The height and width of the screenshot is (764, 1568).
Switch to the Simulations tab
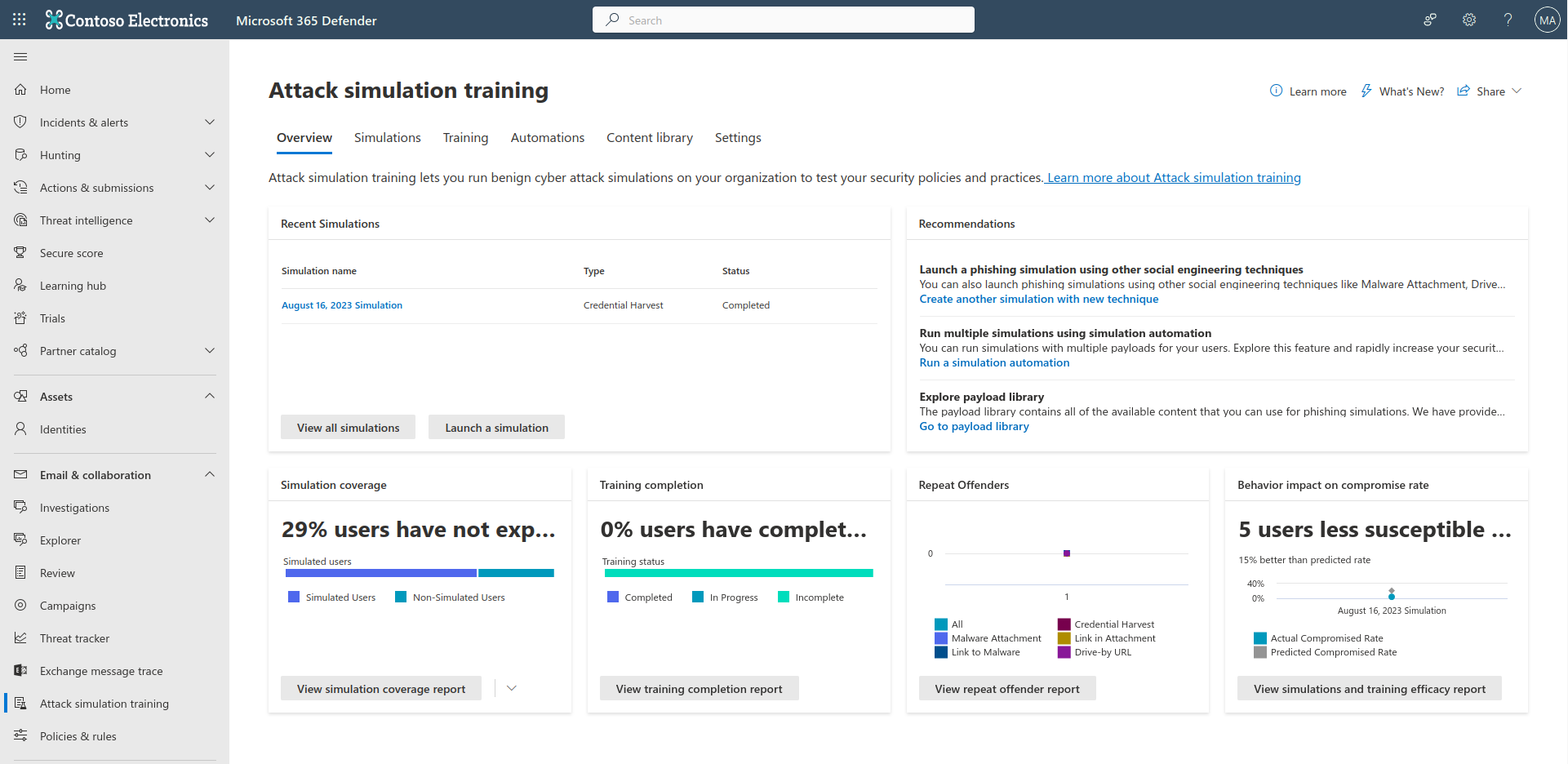pos(388,138)
